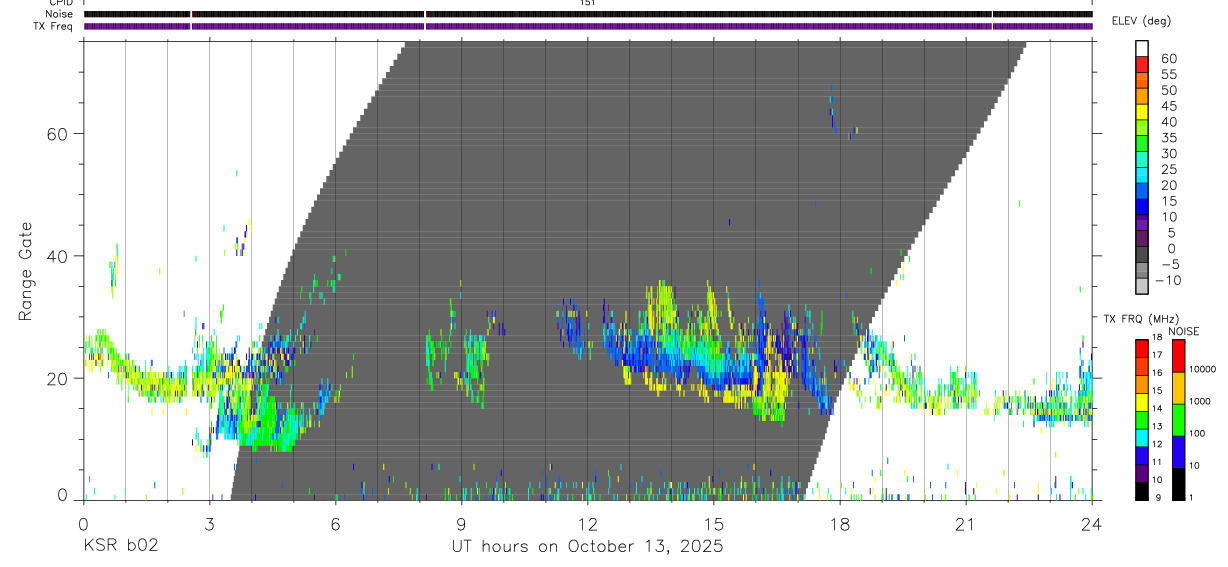
Task: Click the '13' TX frequency legend label
Action: point(1157,426)
